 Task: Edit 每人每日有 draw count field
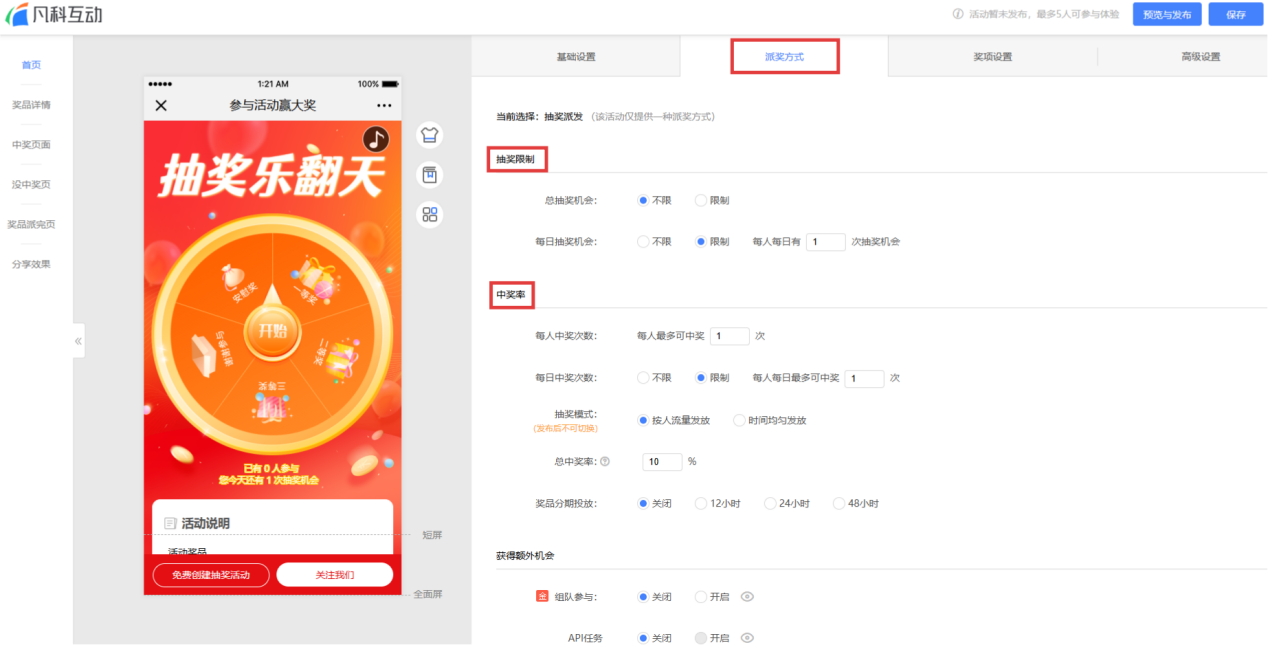(826, 242)
